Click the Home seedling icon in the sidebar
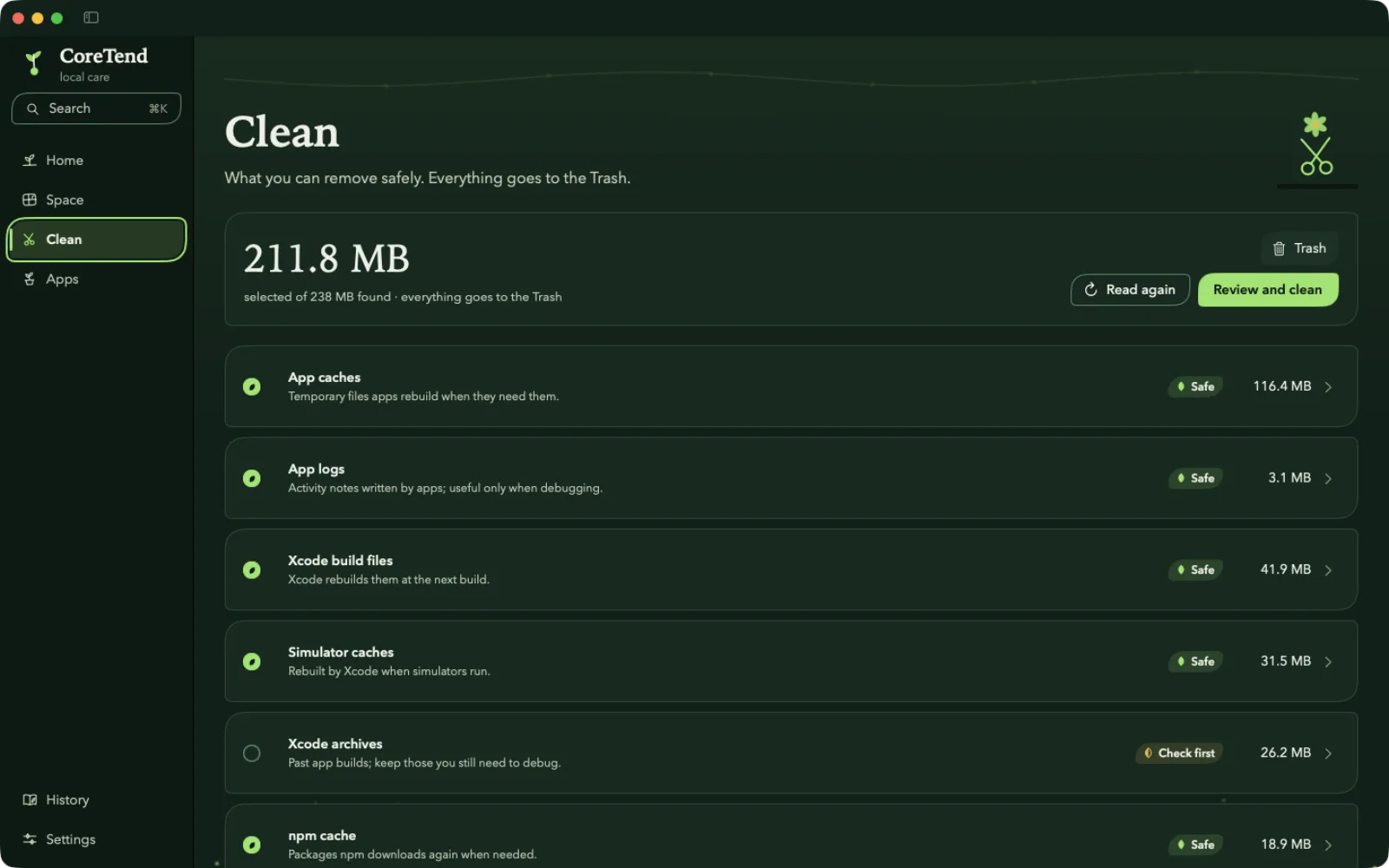Image resolution: width=1389 pixels, height=868 pixels. coord(30,161)
